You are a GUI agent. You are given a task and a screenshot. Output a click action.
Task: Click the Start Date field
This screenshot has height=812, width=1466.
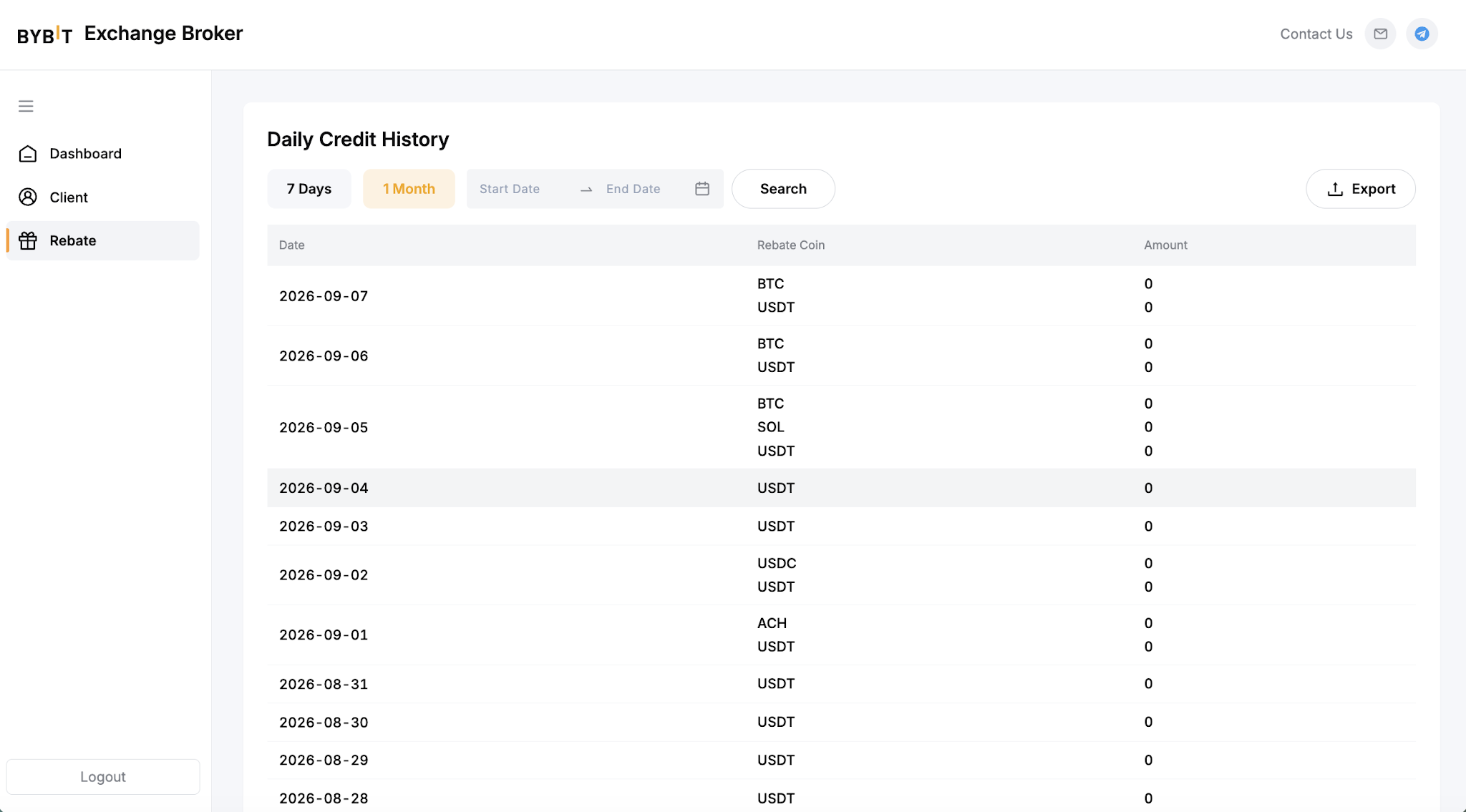tap(521, 189)
